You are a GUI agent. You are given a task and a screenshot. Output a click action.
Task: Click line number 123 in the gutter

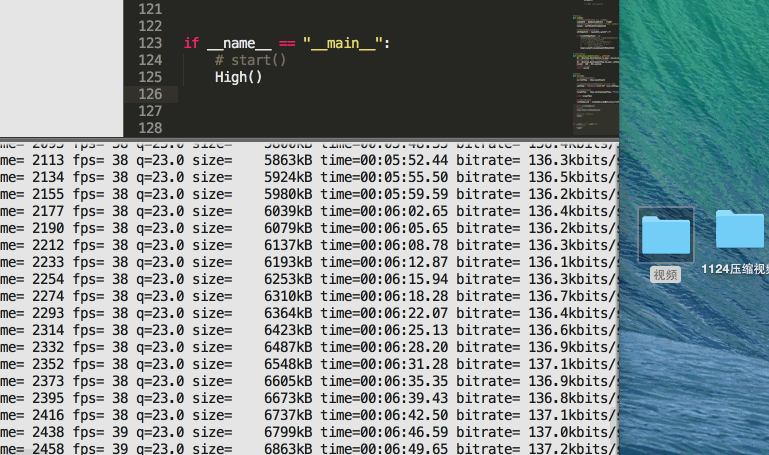click(x=149, y=43)
